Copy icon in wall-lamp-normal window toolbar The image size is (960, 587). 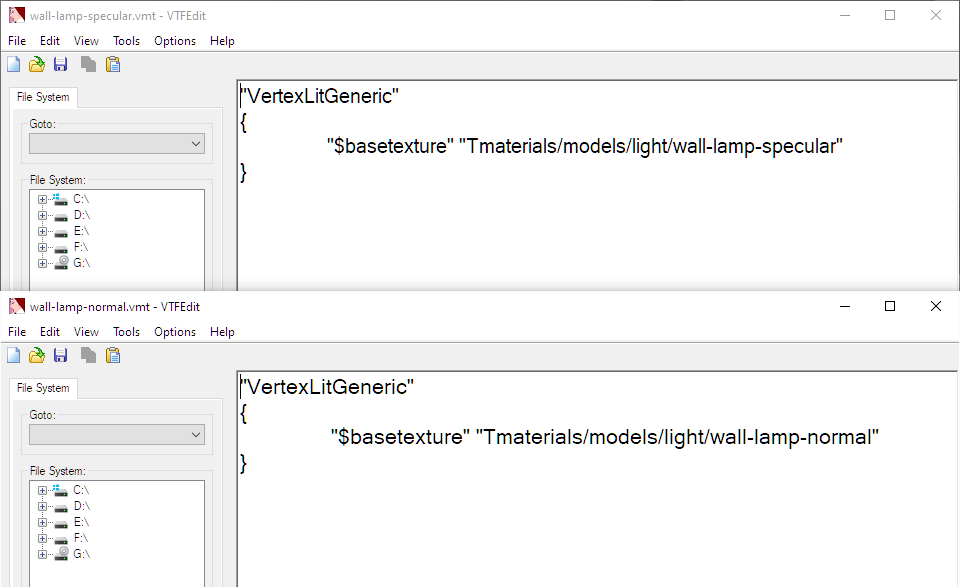88,355
